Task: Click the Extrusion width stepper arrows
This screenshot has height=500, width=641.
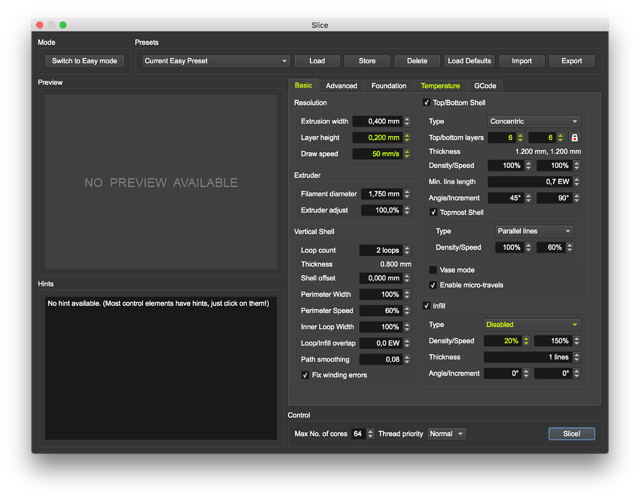Action: coord(407,121)
